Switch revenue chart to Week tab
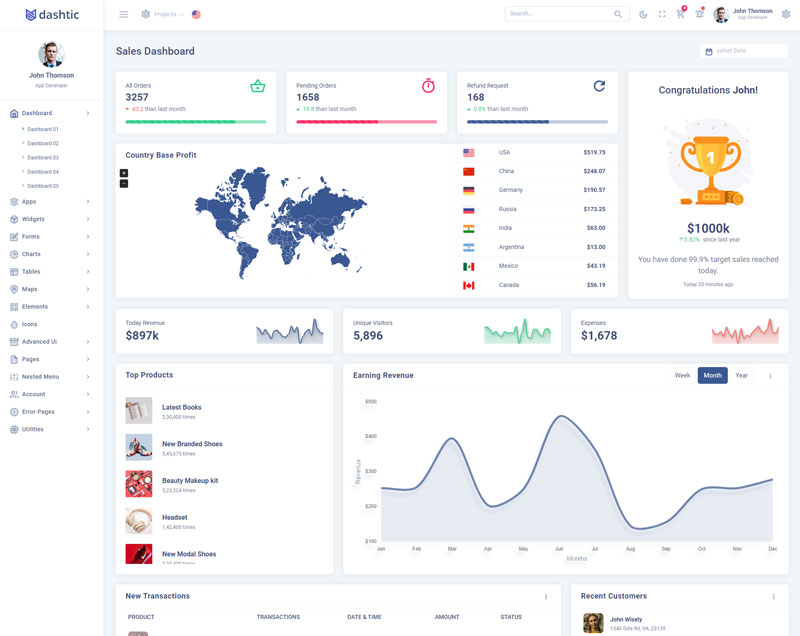This screenshot has height=636, width=800. coord(682,376)
